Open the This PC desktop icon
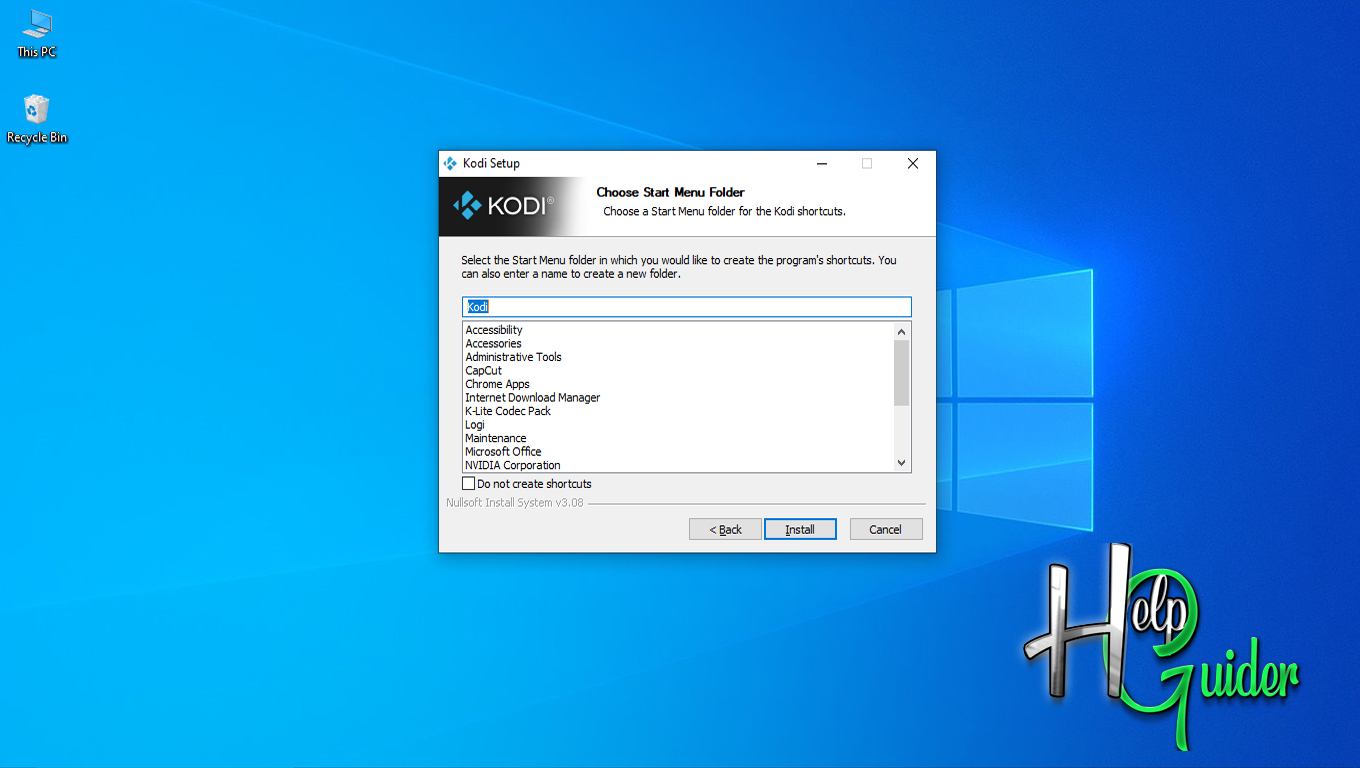This screenshot has width=1360, height=768. pos(37,33)
